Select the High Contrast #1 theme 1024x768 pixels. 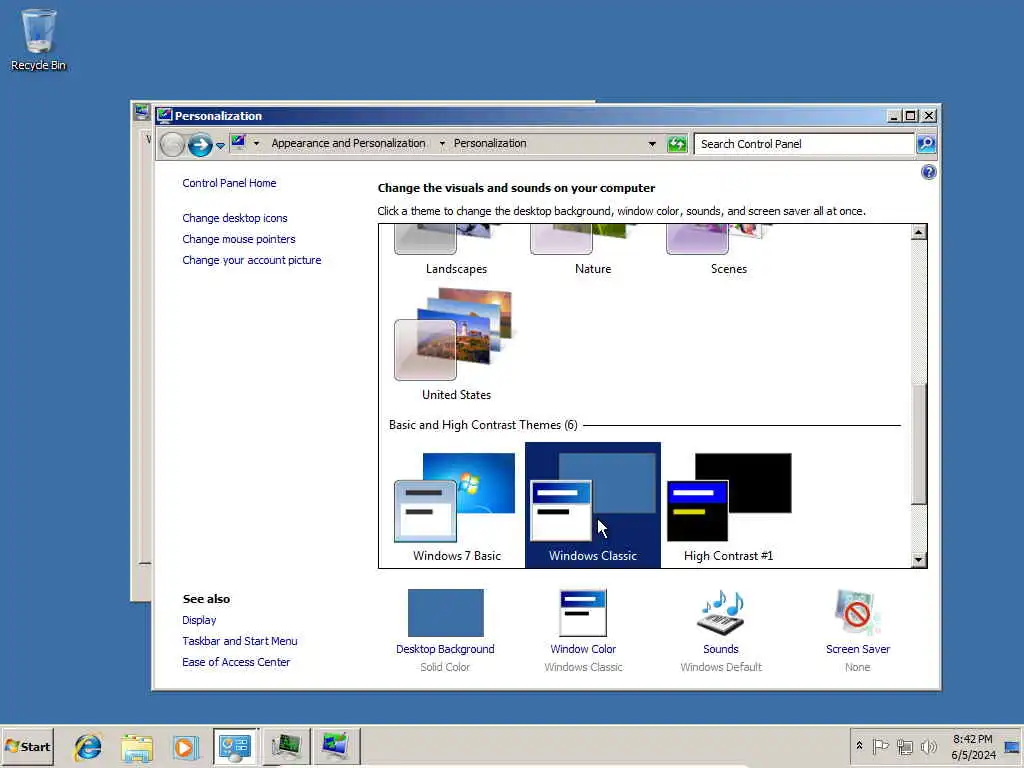728,507
